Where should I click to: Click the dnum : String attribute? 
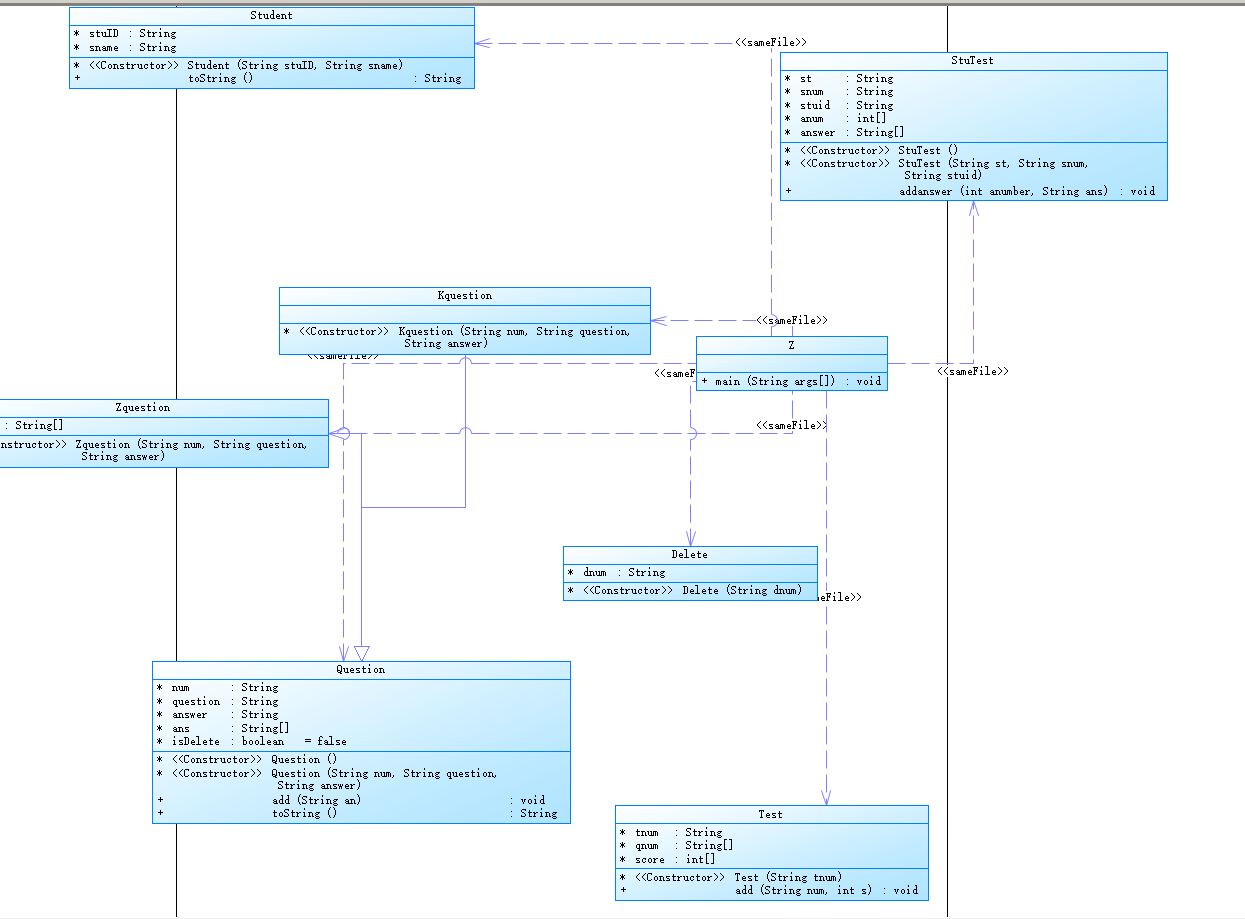click(616, 572)
